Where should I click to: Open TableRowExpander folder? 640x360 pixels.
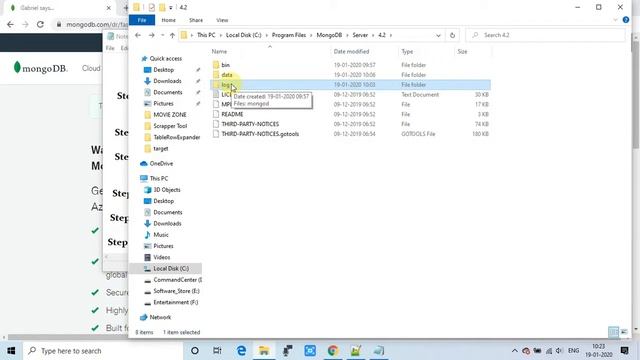coord(176,138)
